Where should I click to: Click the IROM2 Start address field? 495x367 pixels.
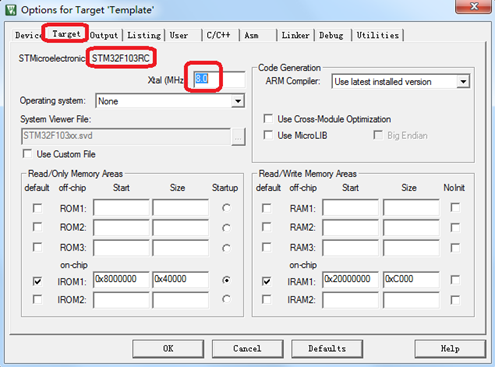pos(121,300)
